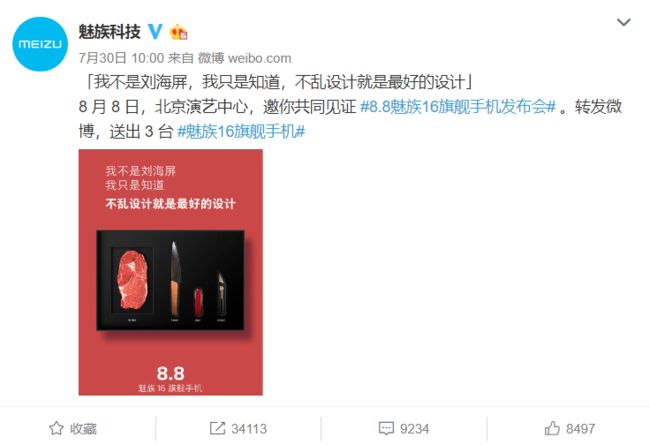Image resolution: width=650 pixels, height=445 pixels.
Task: Click the comment bubble icon
Action: click(386, 428)
